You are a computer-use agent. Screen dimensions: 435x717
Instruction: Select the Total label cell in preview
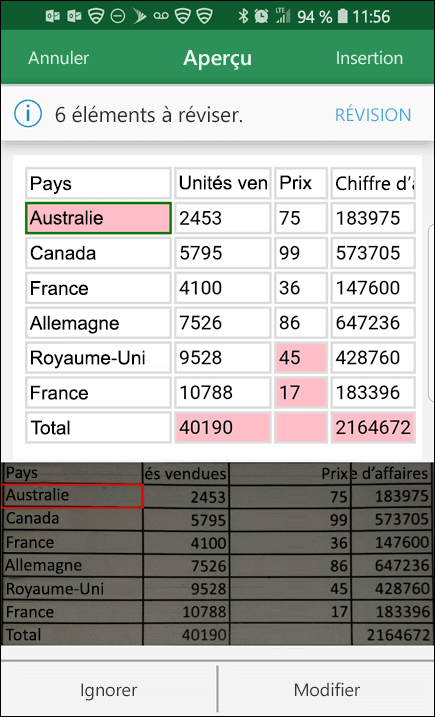point(98,427)
